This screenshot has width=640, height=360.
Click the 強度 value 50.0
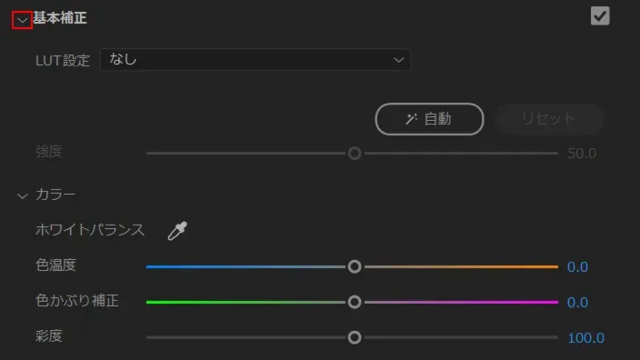(x=582, y=153)
